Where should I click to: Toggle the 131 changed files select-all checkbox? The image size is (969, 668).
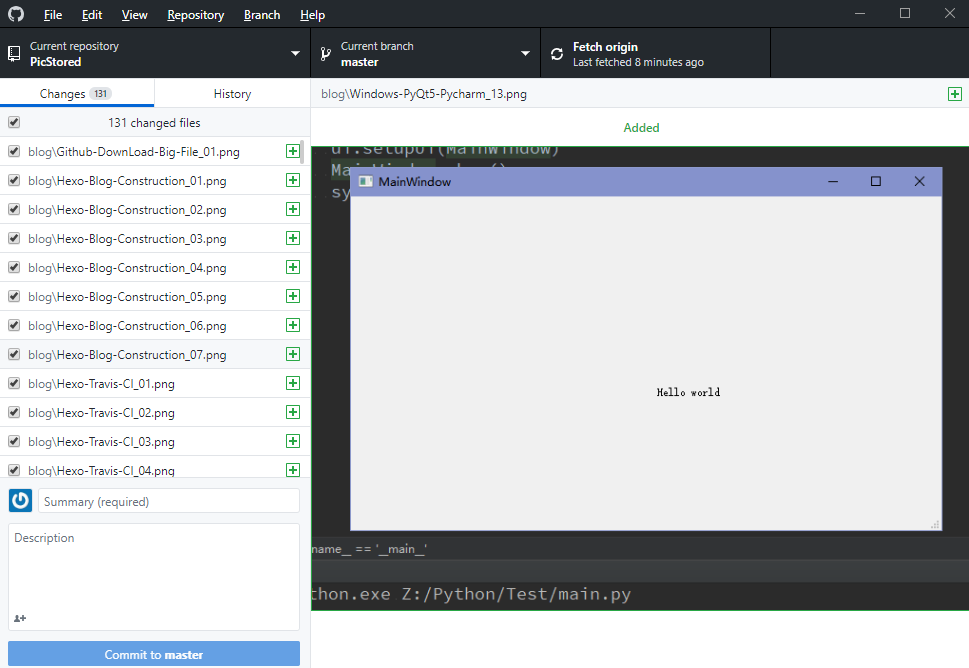click(14, 122)
